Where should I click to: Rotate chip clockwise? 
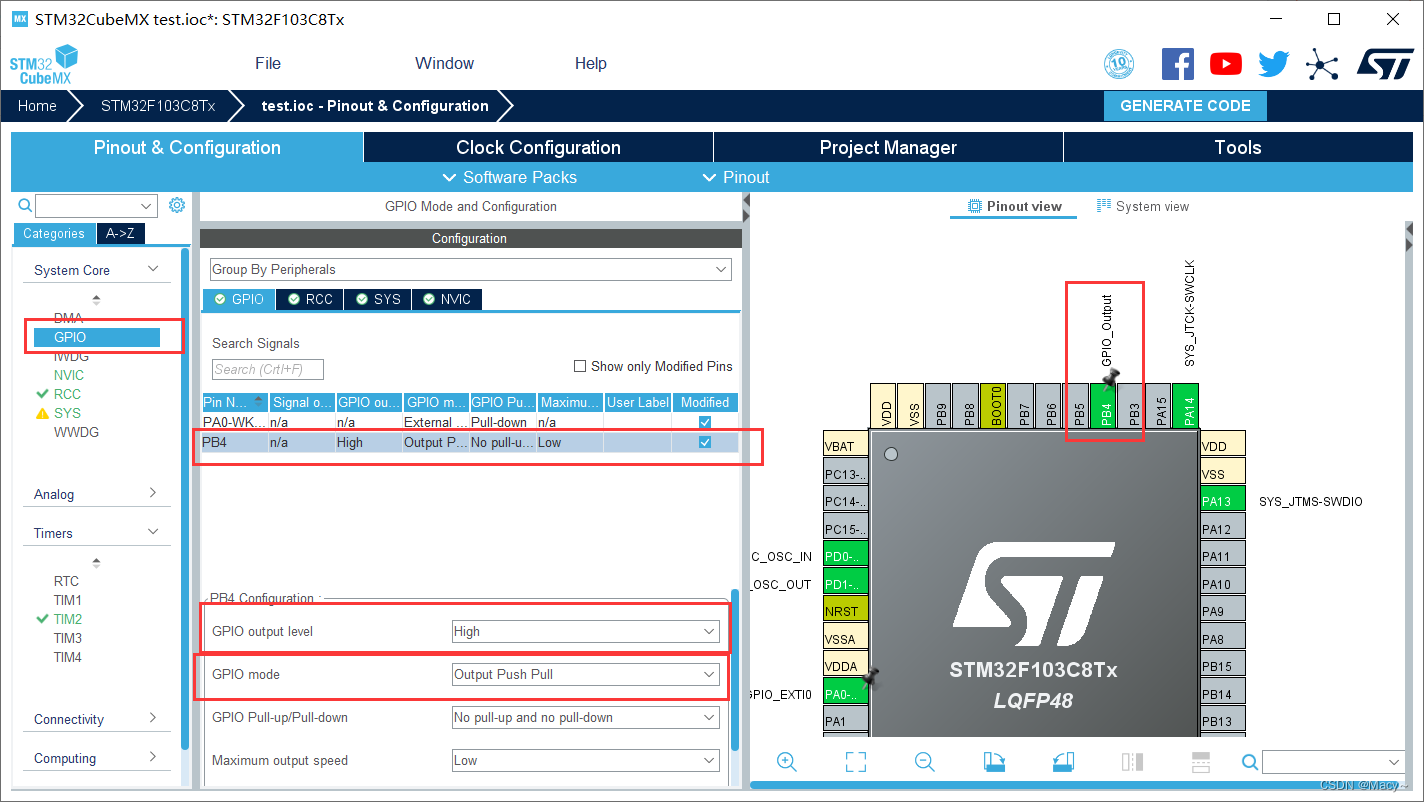point(994,762)
